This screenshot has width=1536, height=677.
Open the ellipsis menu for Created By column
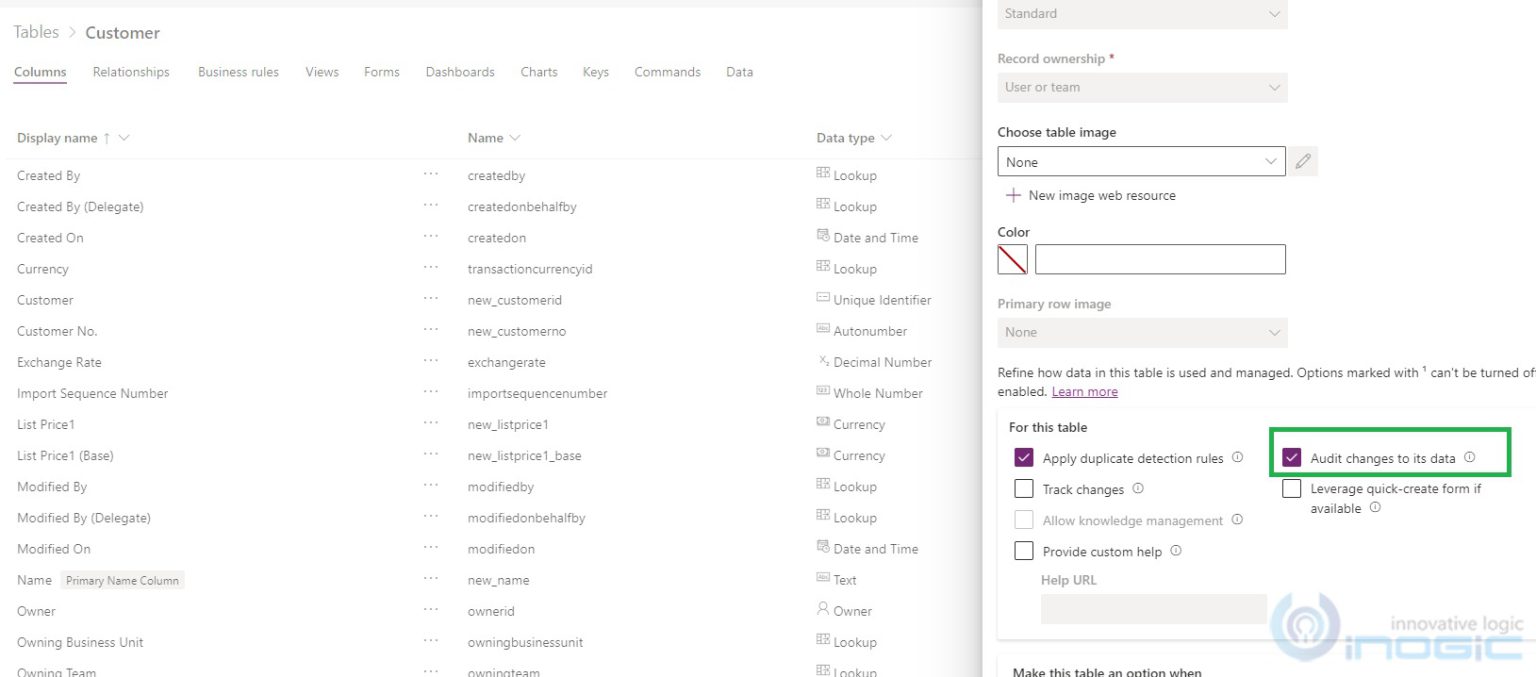point(430,175)
